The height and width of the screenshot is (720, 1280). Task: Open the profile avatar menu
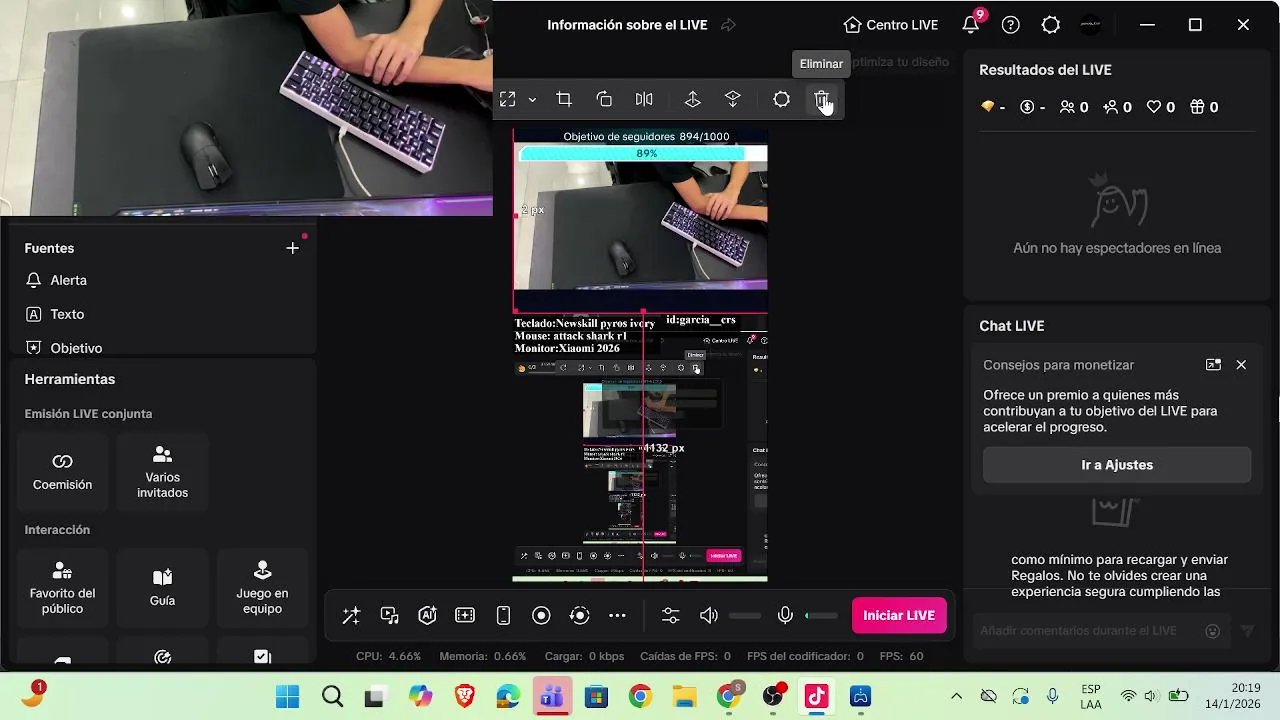point(1091,25)
